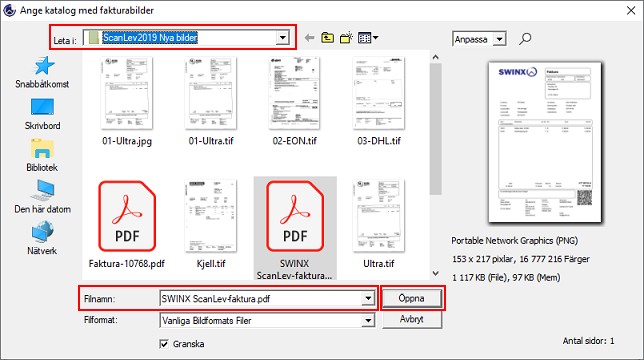This screenshot has height=360, width=644.
Task: Go back using the left arrow icon
Action: (309, 38)
